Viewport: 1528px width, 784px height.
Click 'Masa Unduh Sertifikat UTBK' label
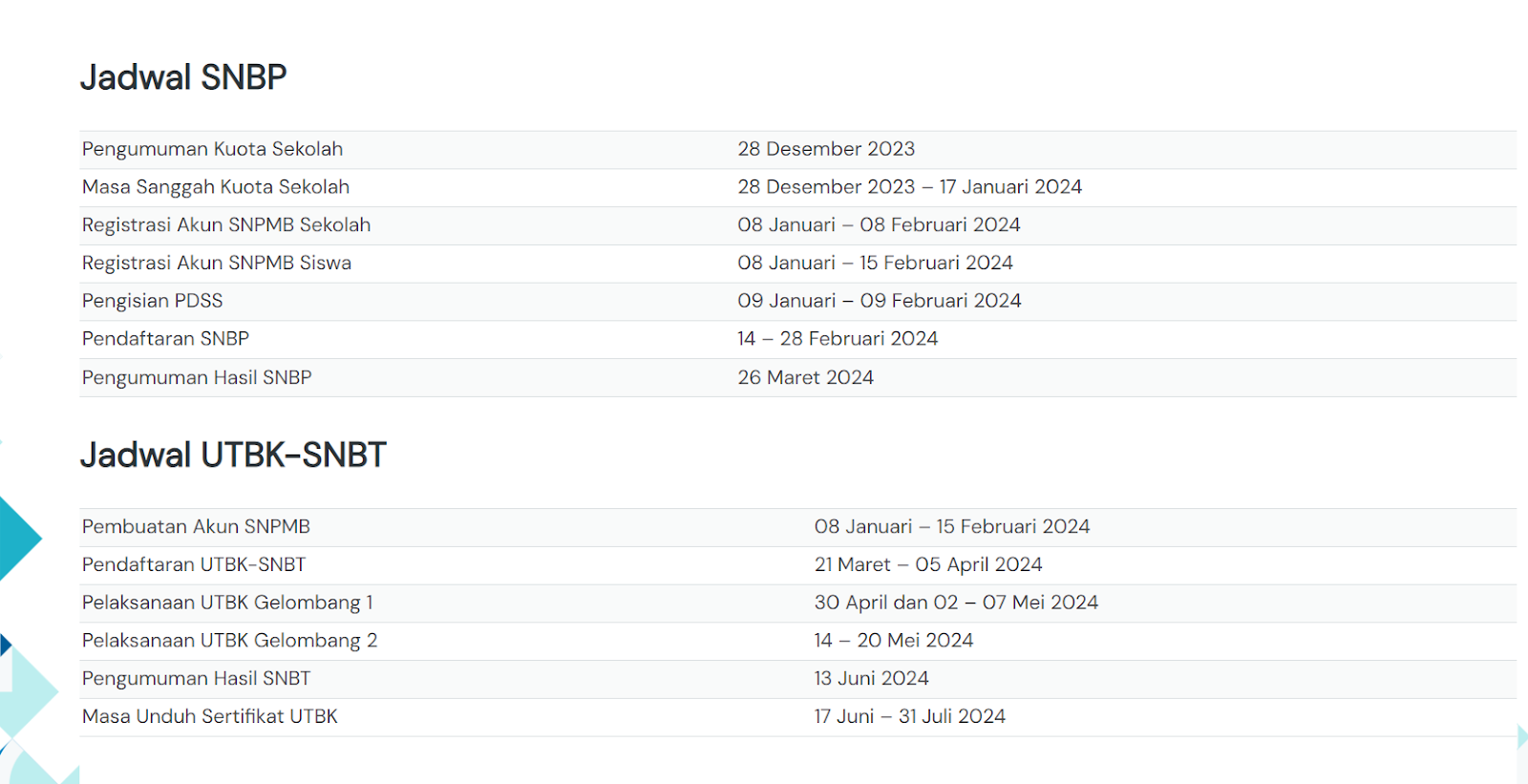point(210,716)
